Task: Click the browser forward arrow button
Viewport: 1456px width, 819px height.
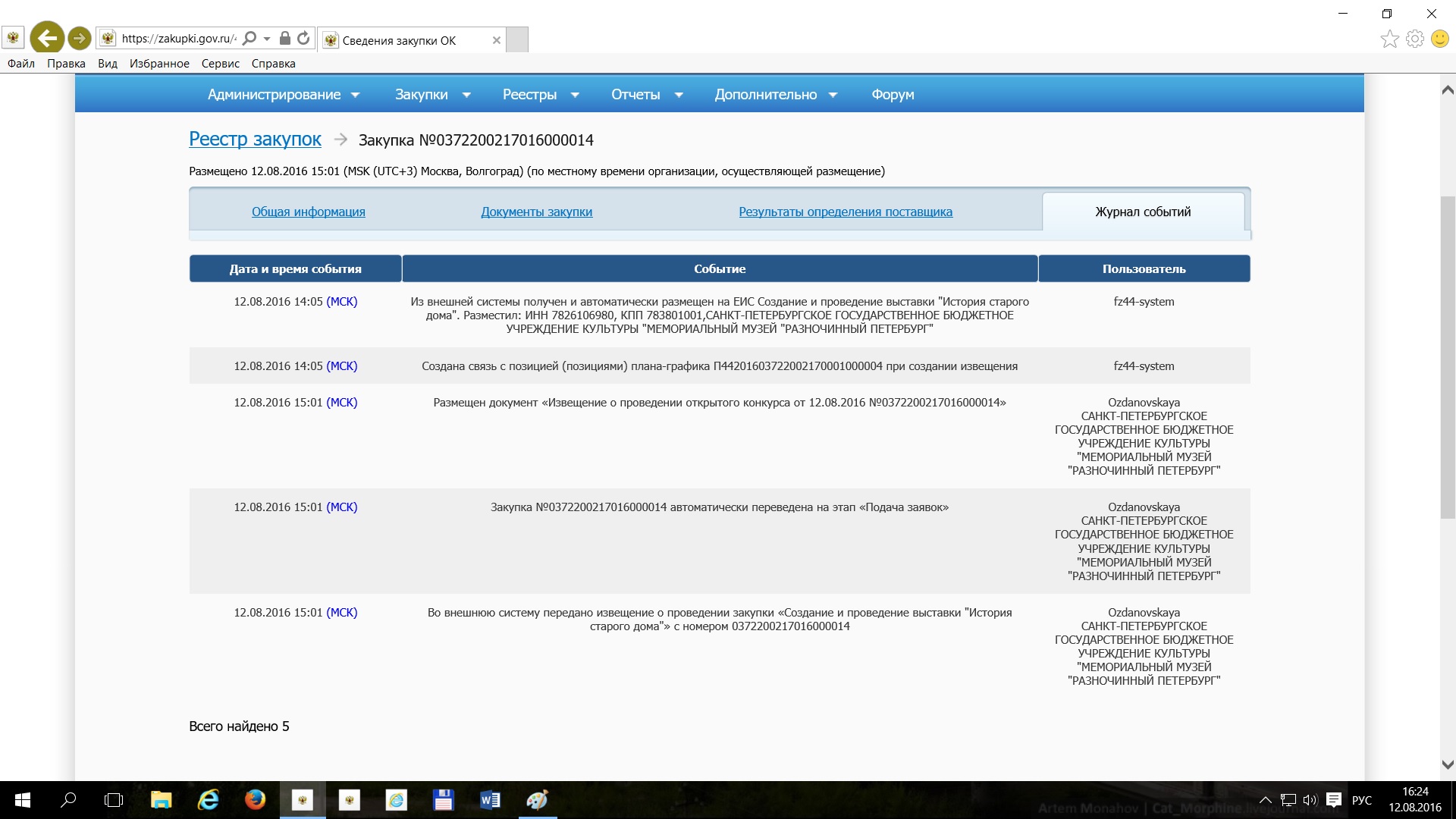Action: 79,38
